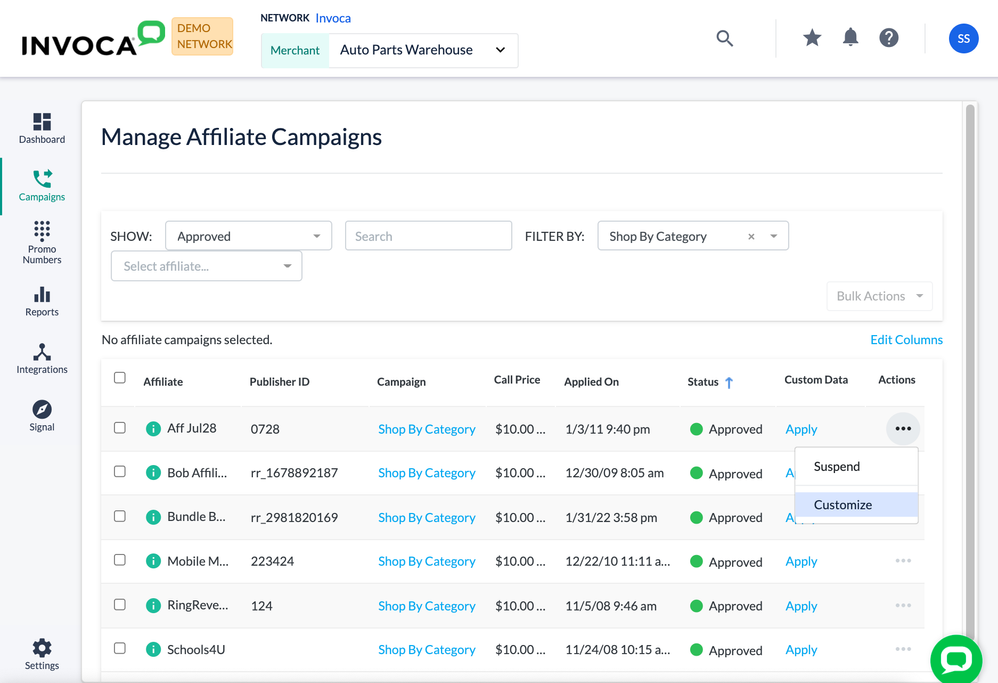
Task: Open actions menu for Mobile M... row
Action: [903, 561]
